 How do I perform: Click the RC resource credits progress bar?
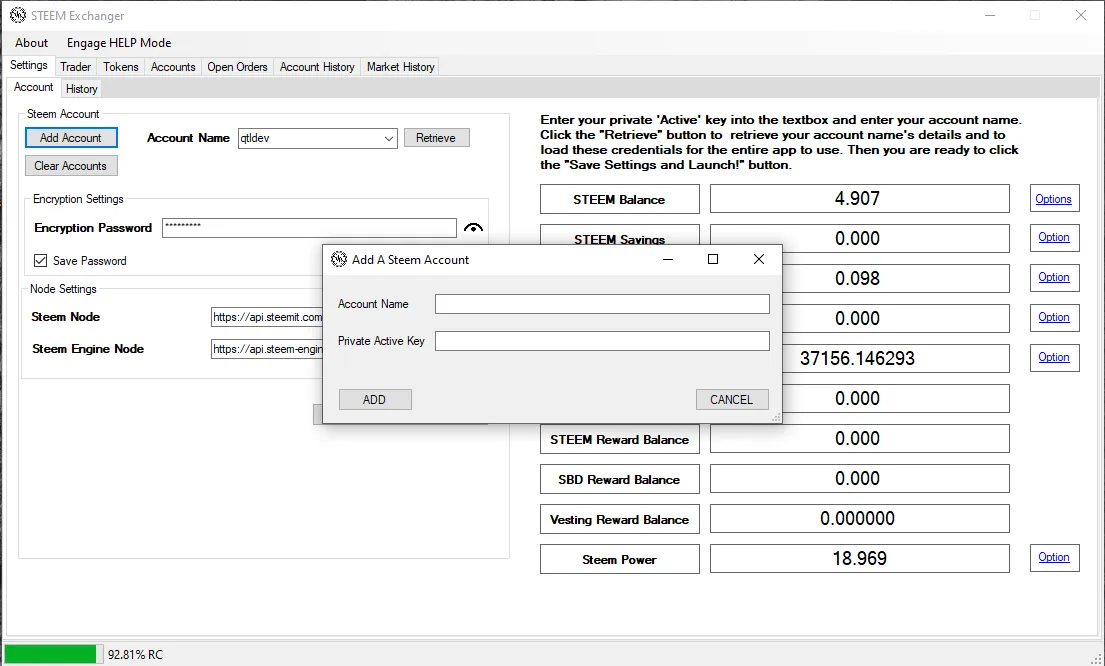54,654
